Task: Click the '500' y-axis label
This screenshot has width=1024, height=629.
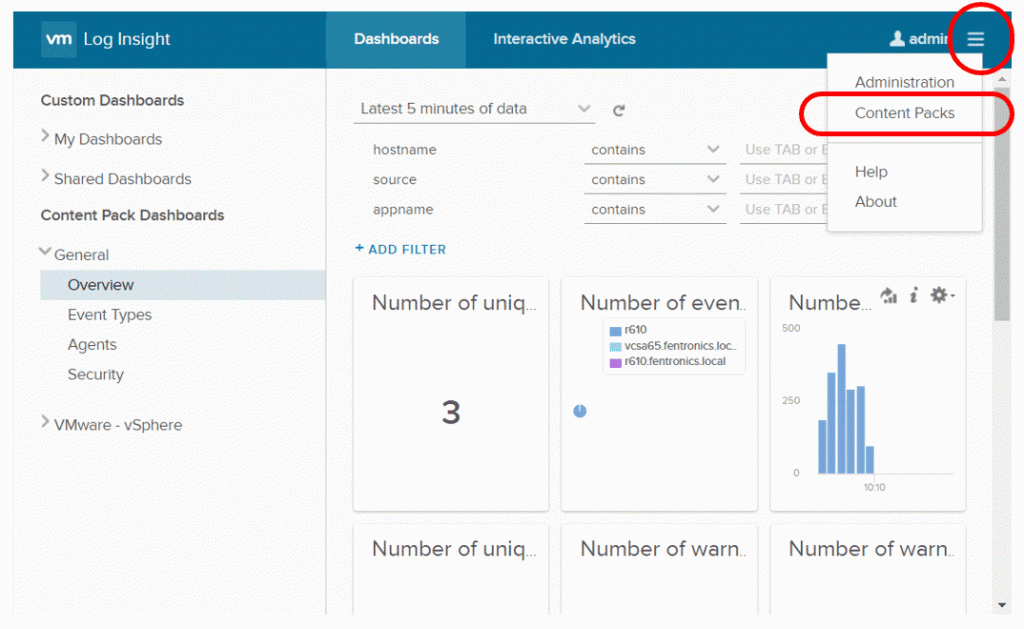Action: (x=791, y=329)
